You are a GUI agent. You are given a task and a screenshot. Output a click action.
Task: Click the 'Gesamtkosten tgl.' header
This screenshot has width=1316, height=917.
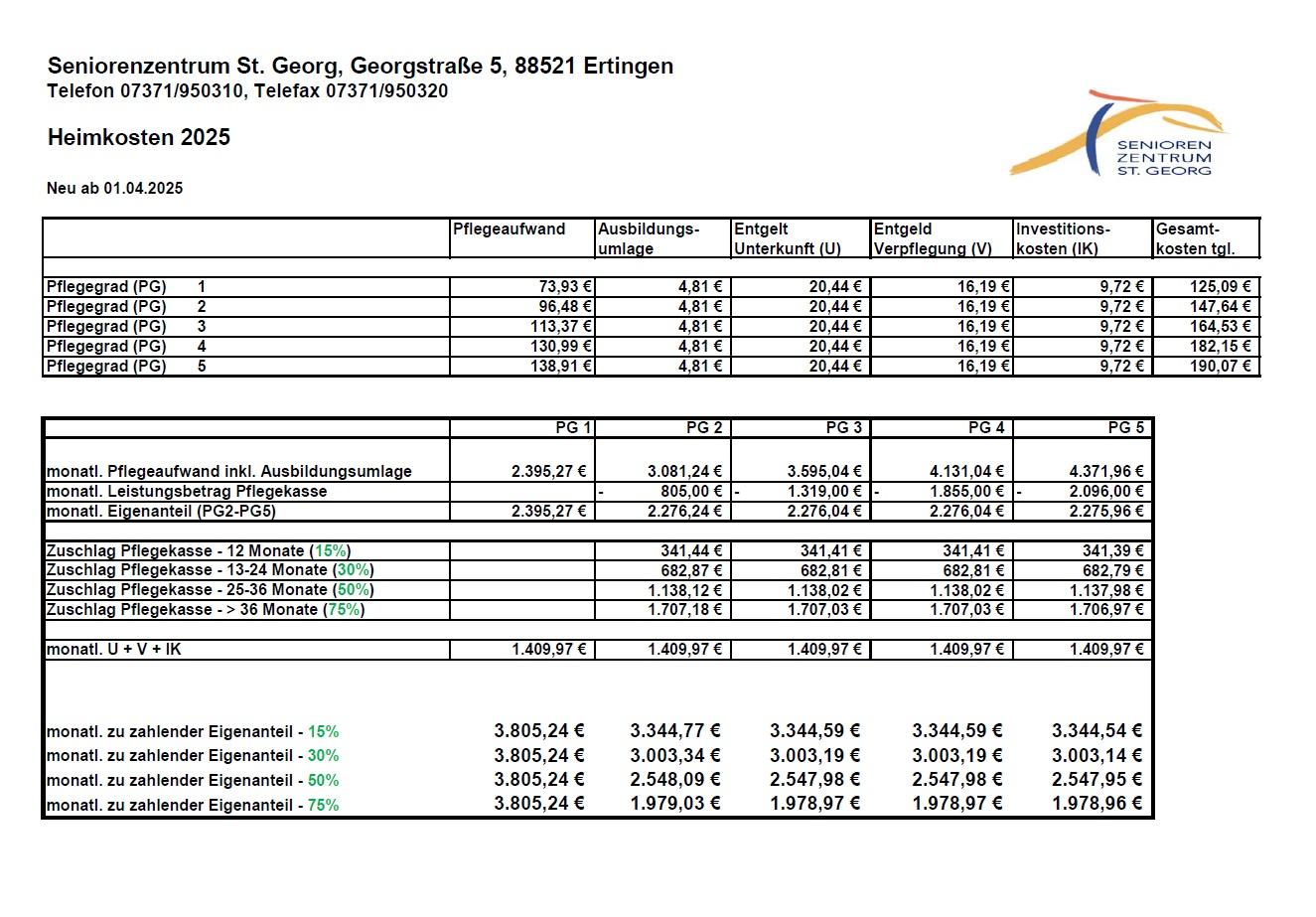tap(1196, 238)
